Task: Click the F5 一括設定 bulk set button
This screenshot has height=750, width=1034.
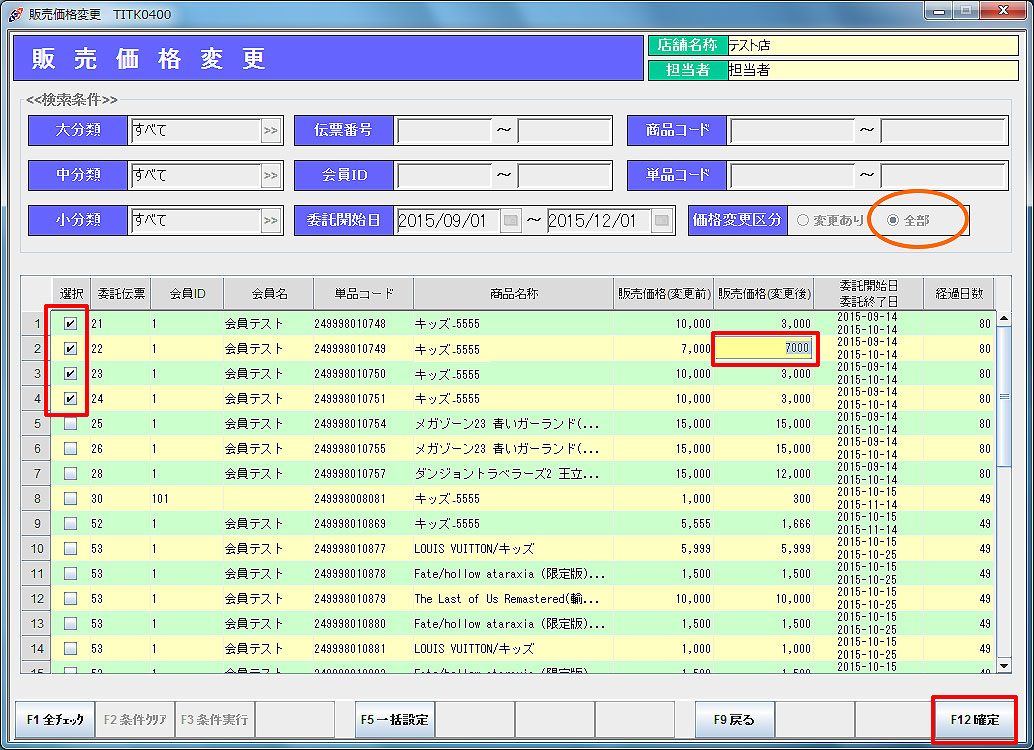Action: click(395, 719)
